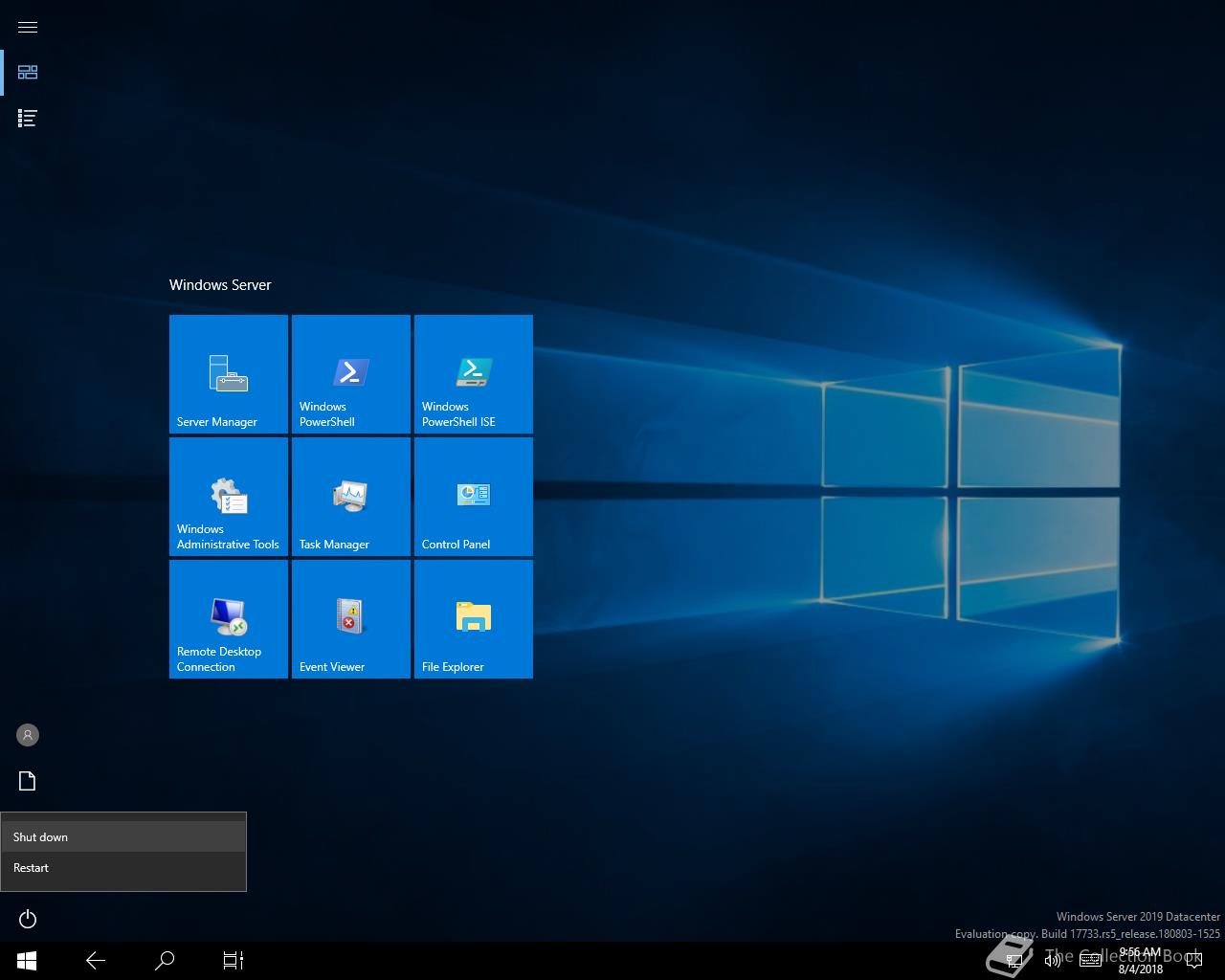Click the user account avatar icon
Image resolution: width=1225 pixels, height=980 pixels.
point(28,735)
